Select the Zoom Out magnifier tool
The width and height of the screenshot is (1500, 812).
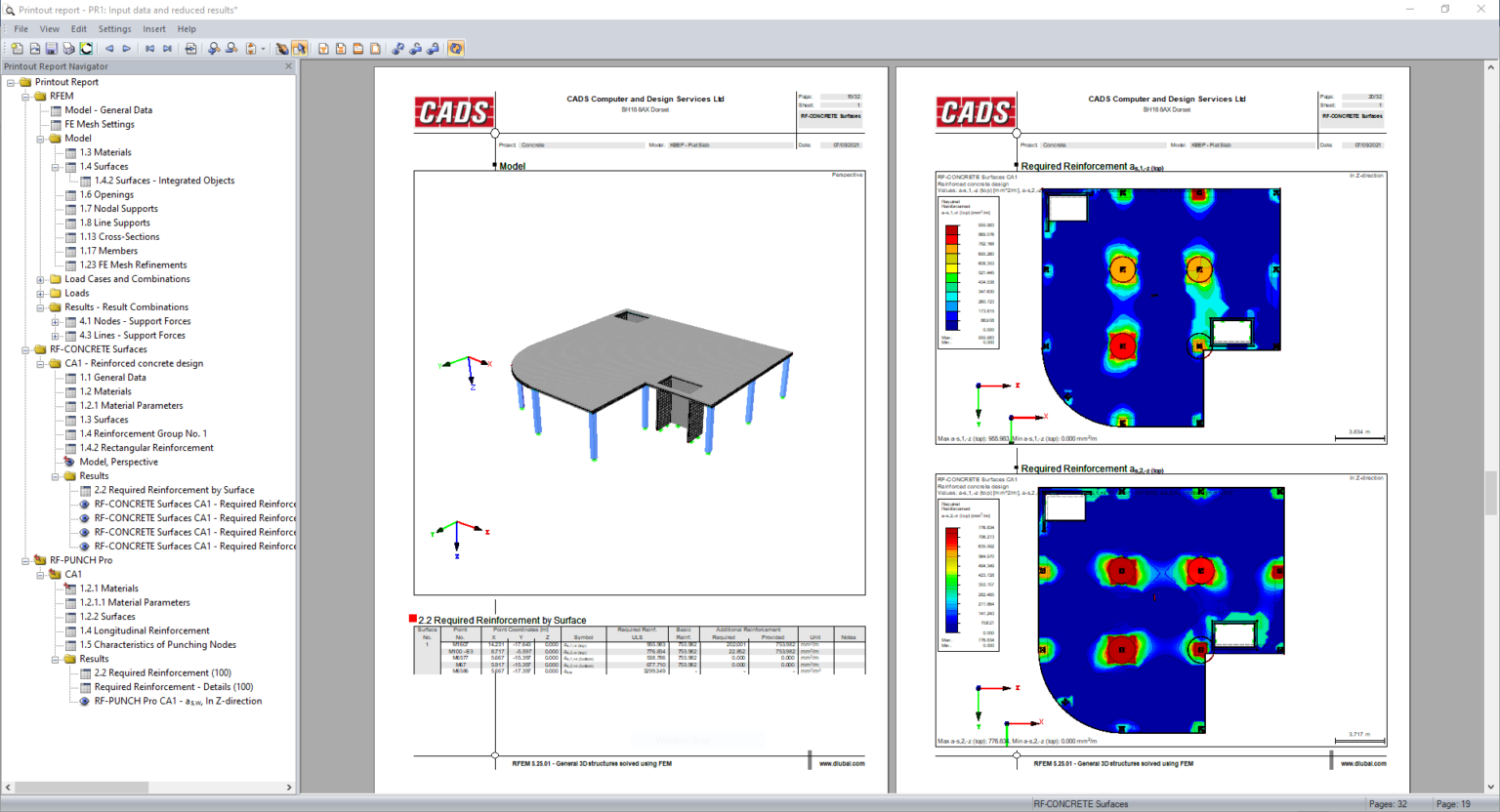[230, 47]
